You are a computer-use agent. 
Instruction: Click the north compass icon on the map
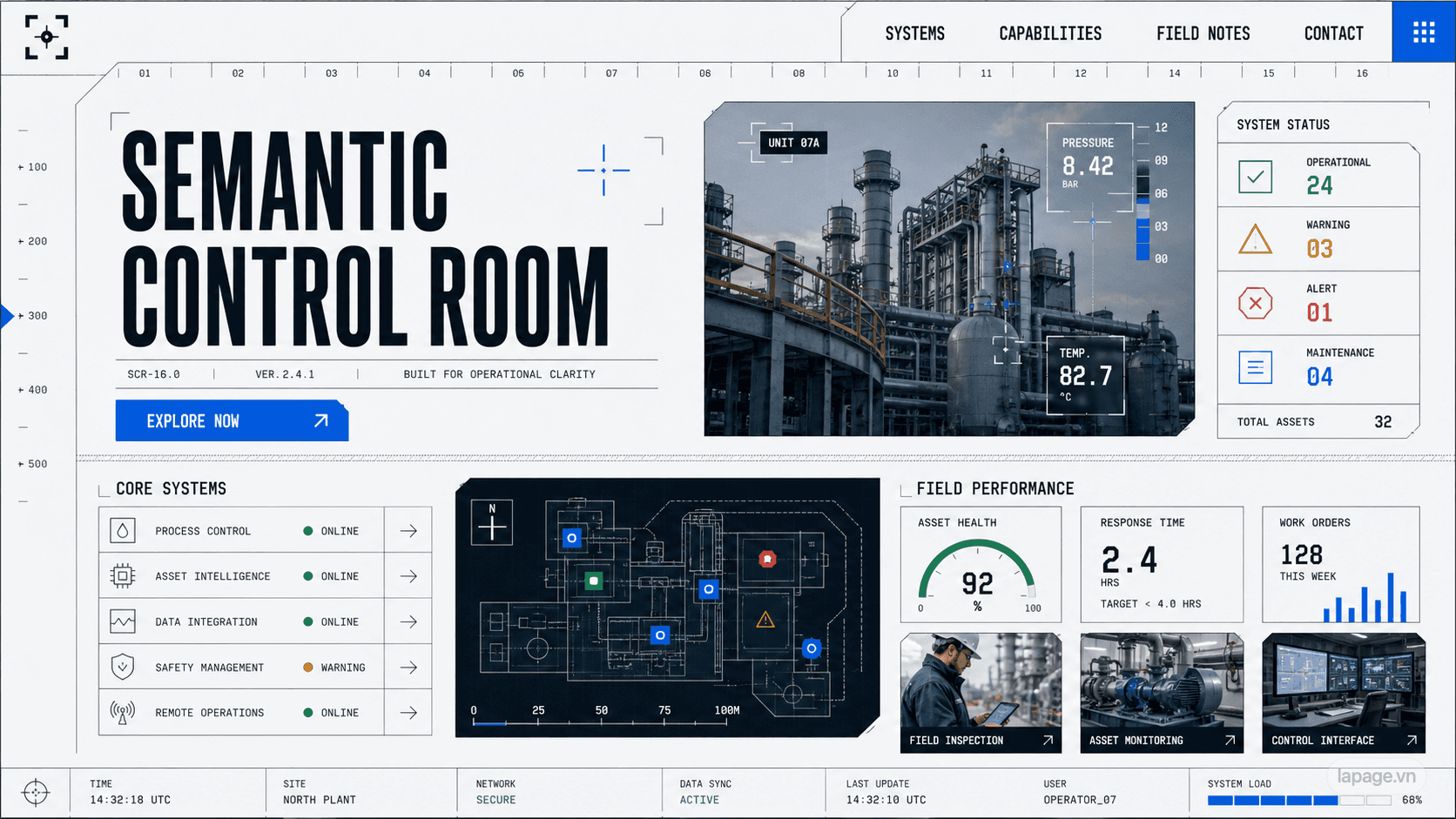(492, 522)
